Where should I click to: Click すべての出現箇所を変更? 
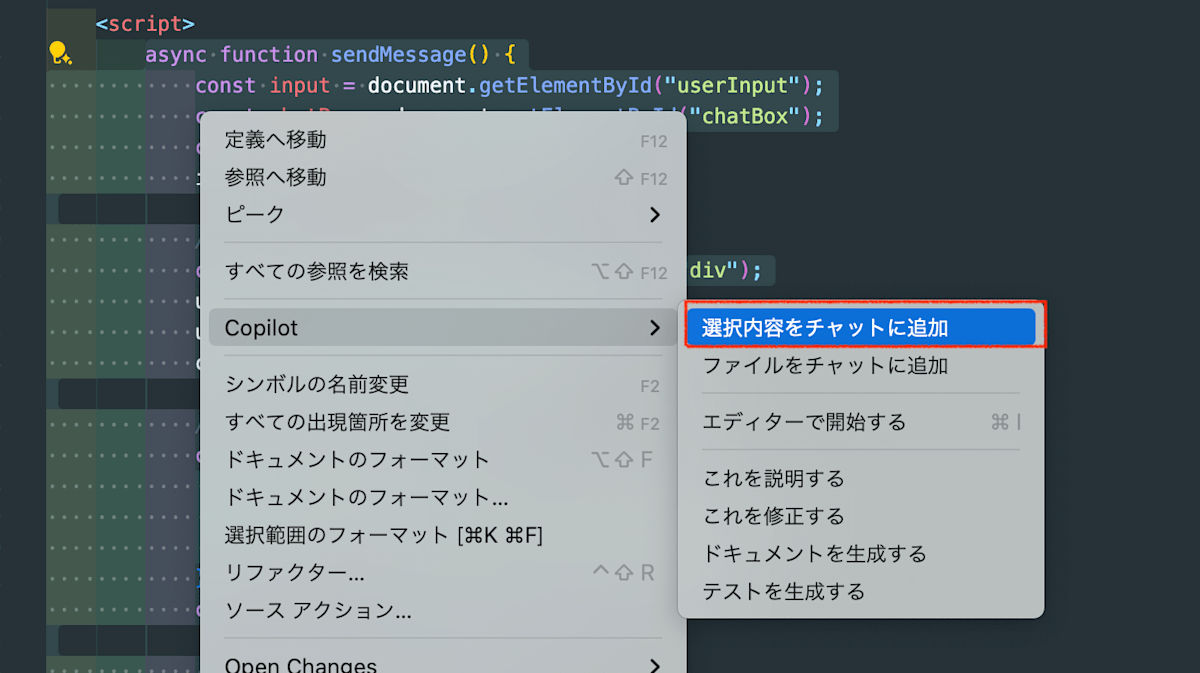(x=443, y=422)
